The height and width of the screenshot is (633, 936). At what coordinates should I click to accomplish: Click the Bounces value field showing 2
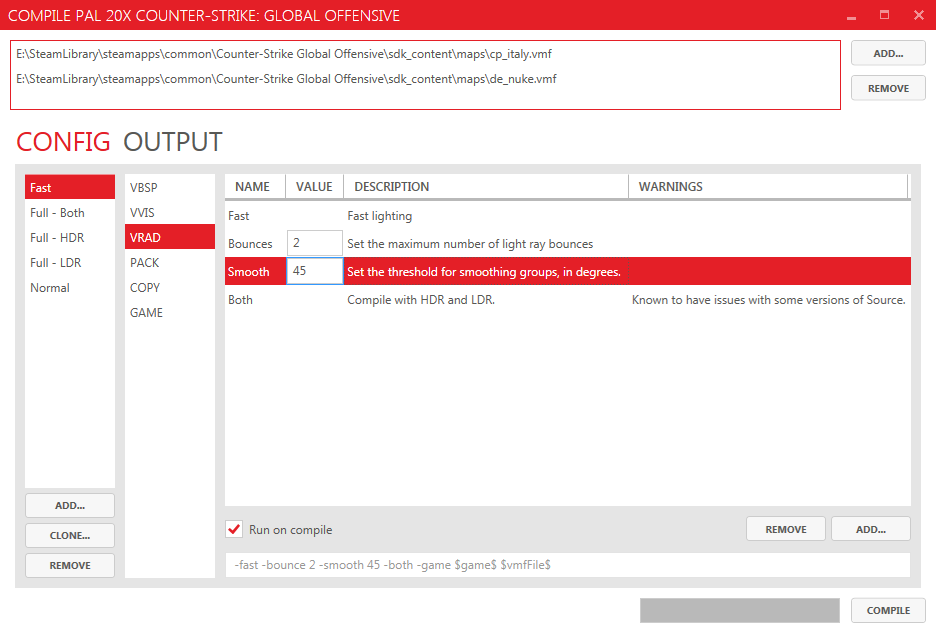(315, 243)
